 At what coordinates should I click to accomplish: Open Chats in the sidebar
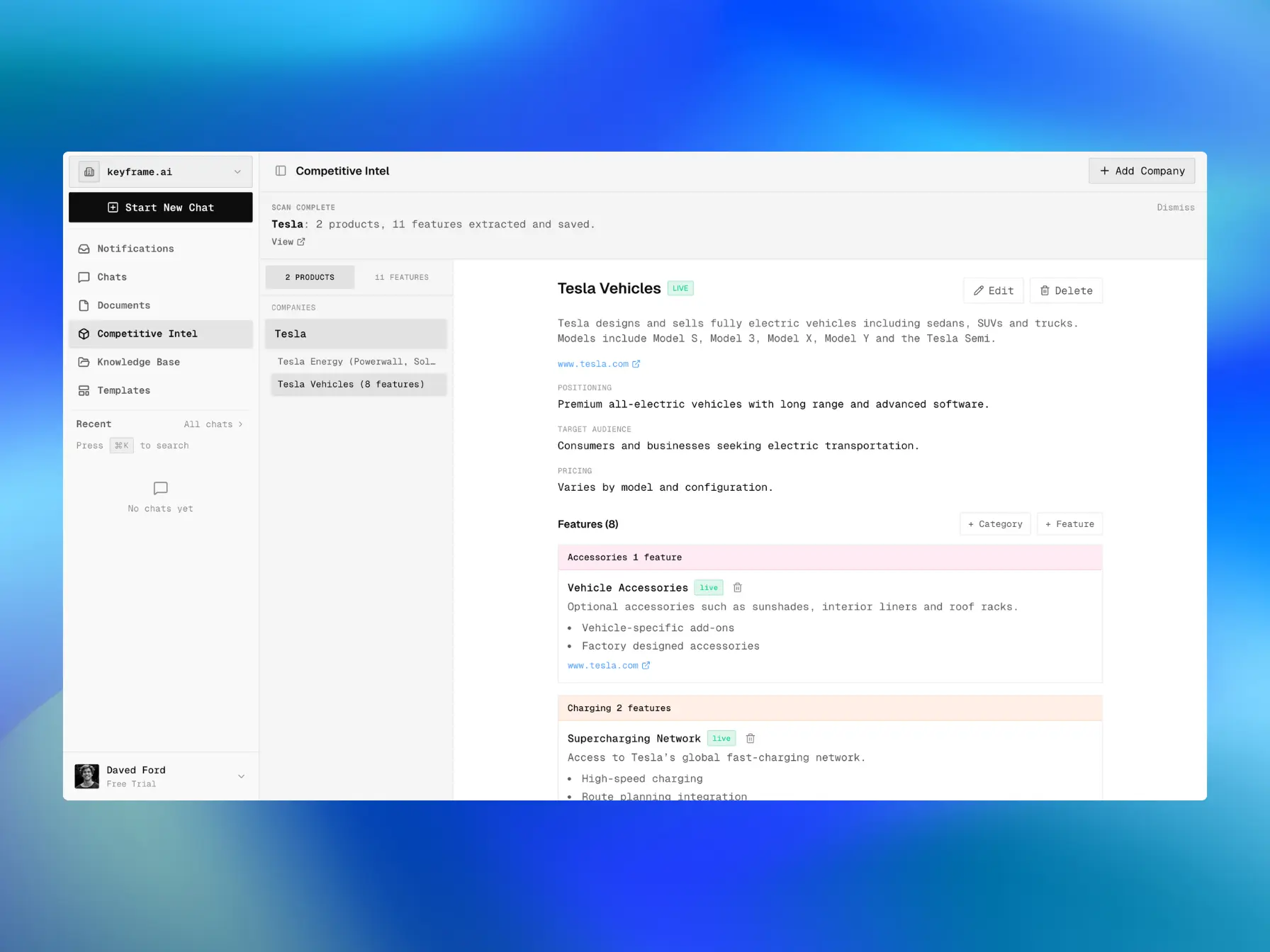tap(112, 277)
